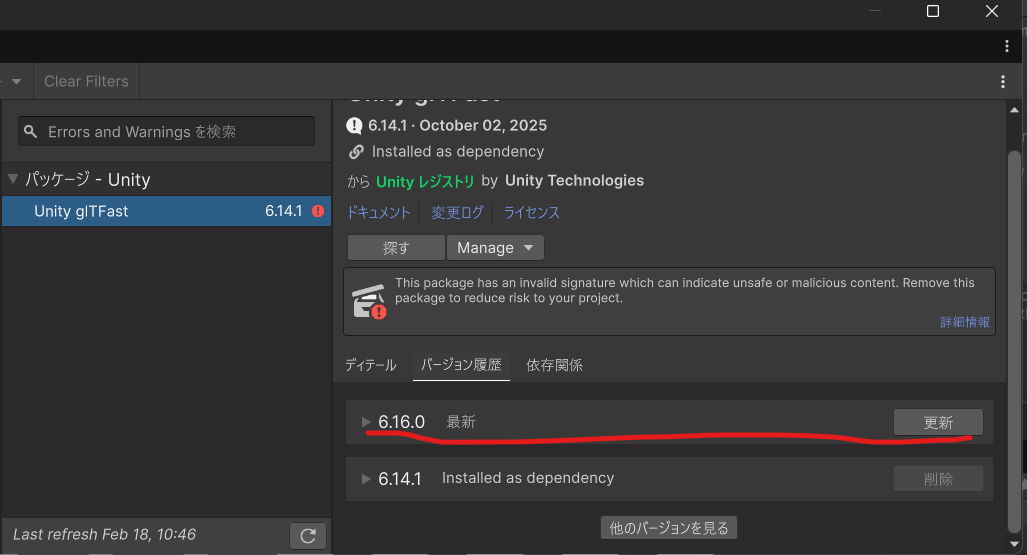The width and height of the screenshot is (1027, 555).
Task: Open the filter dropdown arrow left of Clear Filters
Action: pyautogui.click(x=16, y=81)
